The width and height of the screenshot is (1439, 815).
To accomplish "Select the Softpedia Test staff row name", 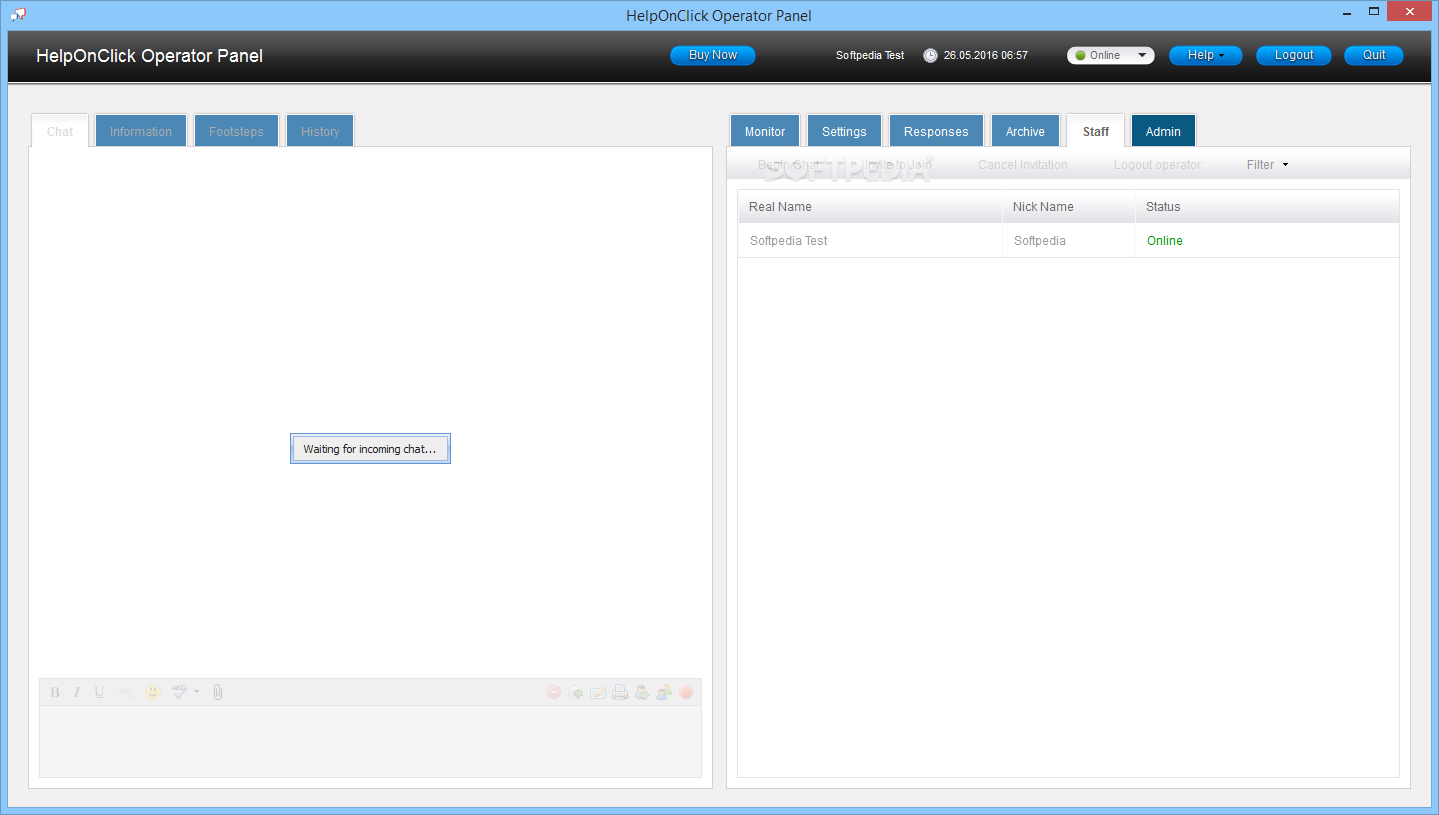I will coord(789,241).
